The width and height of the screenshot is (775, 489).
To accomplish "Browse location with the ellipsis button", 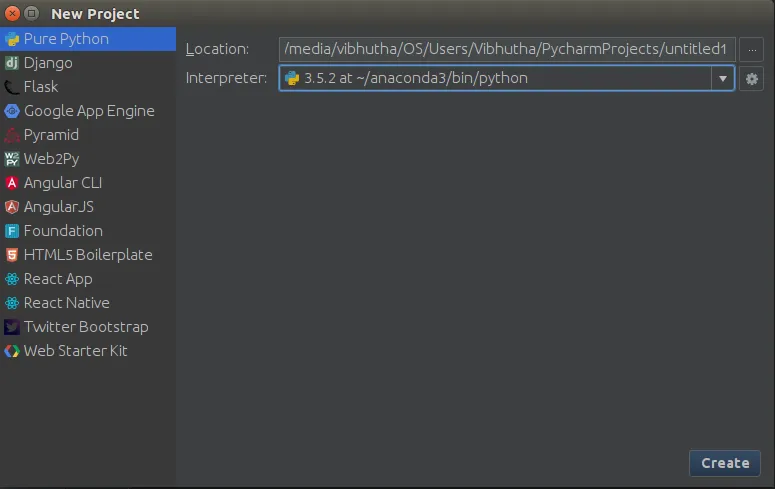I will pyautogui.click(x=752, y=50).
